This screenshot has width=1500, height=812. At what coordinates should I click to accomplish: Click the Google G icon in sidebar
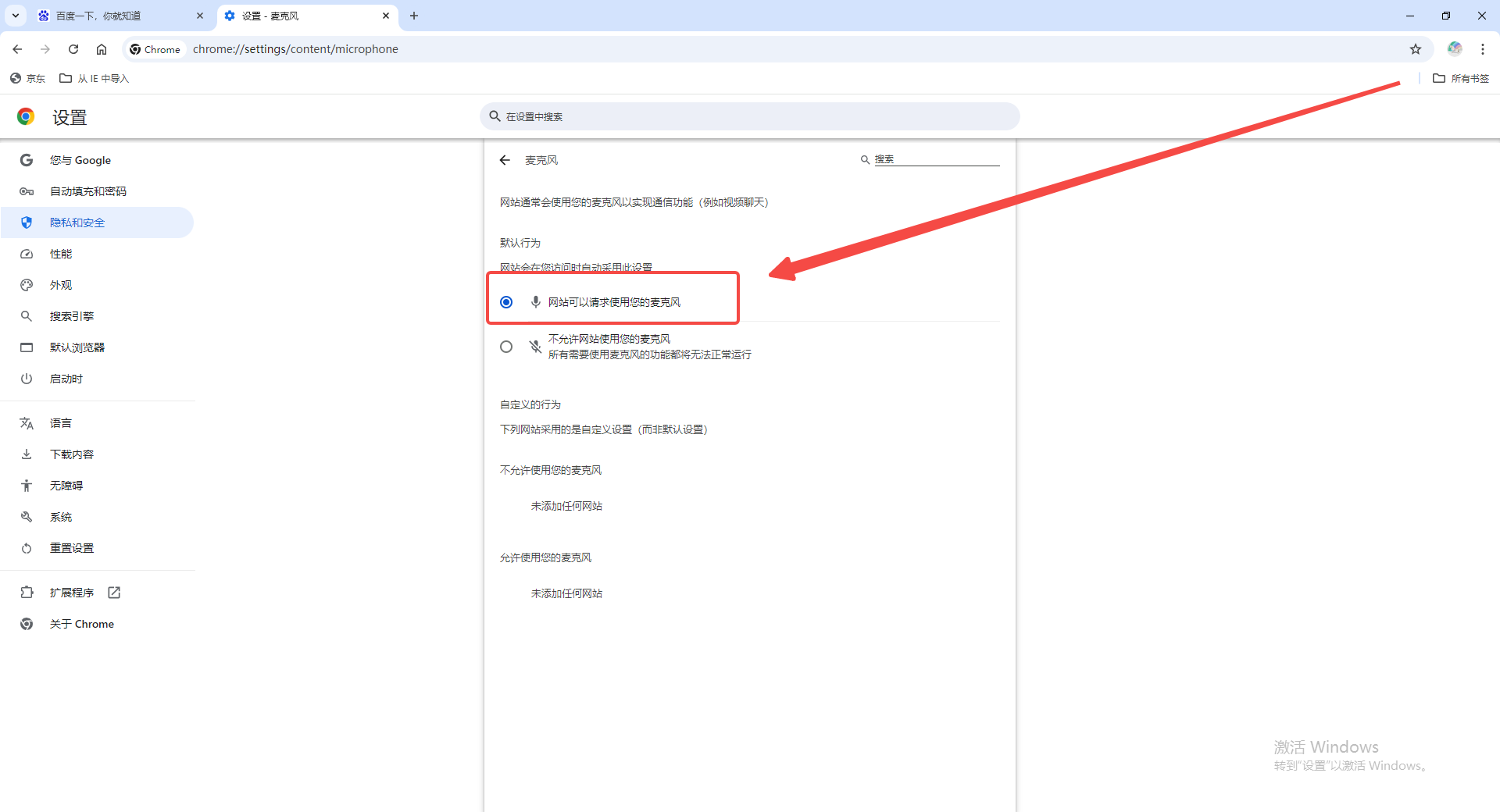pos(27,160)
